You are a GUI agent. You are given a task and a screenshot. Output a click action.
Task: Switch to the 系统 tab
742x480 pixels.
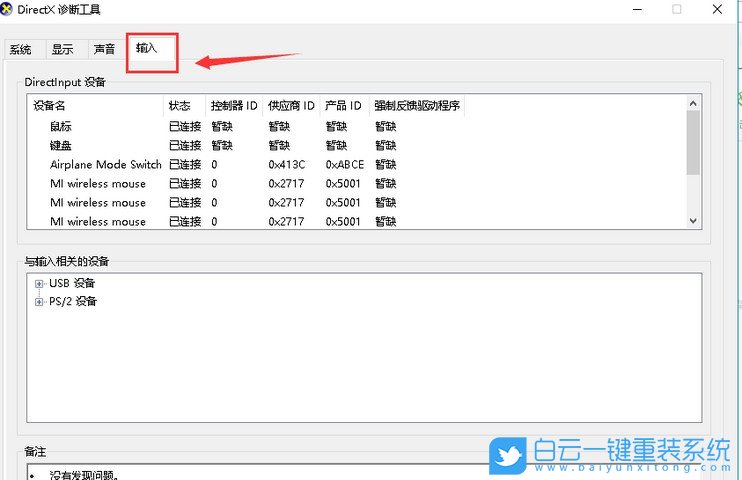(x=20, y=49)
